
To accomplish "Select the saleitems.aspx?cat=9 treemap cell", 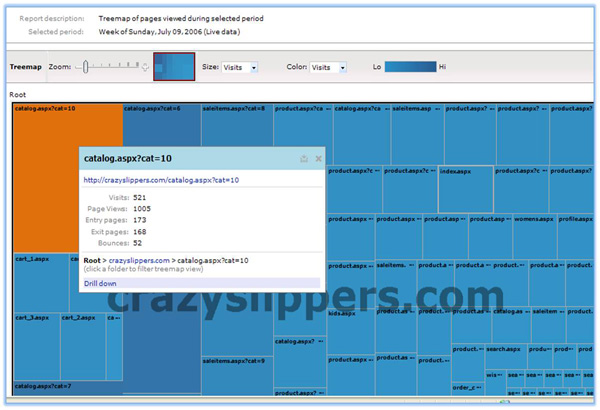I will point(237,376).
